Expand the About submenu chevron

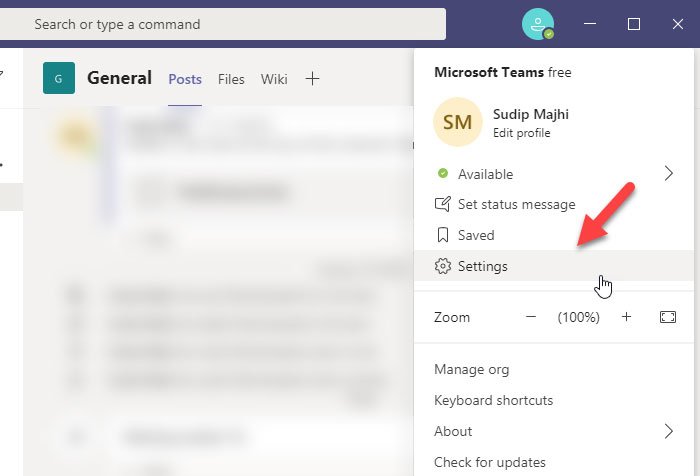(668, 431)
